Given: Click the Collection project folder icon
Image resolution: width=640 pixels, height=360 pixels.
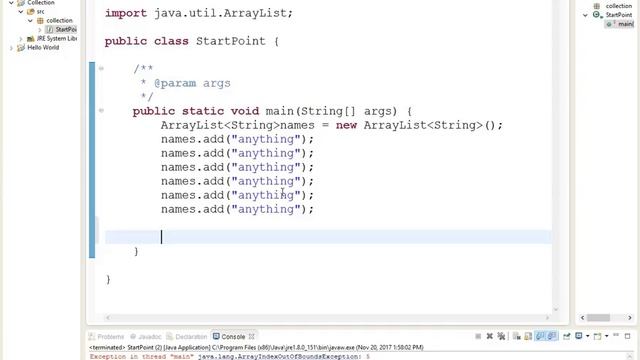Looking at the screenshot, I should [x=21, y=3].
